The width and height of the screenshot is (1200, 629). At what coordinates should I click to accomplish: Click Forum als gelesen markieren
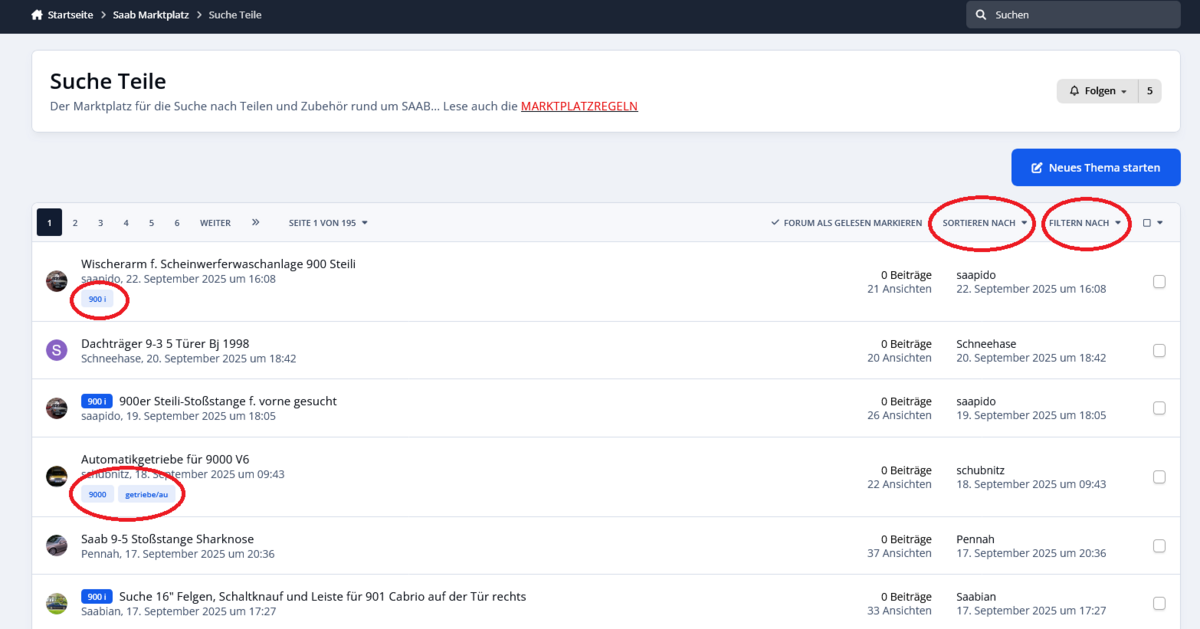click(846, 223)
